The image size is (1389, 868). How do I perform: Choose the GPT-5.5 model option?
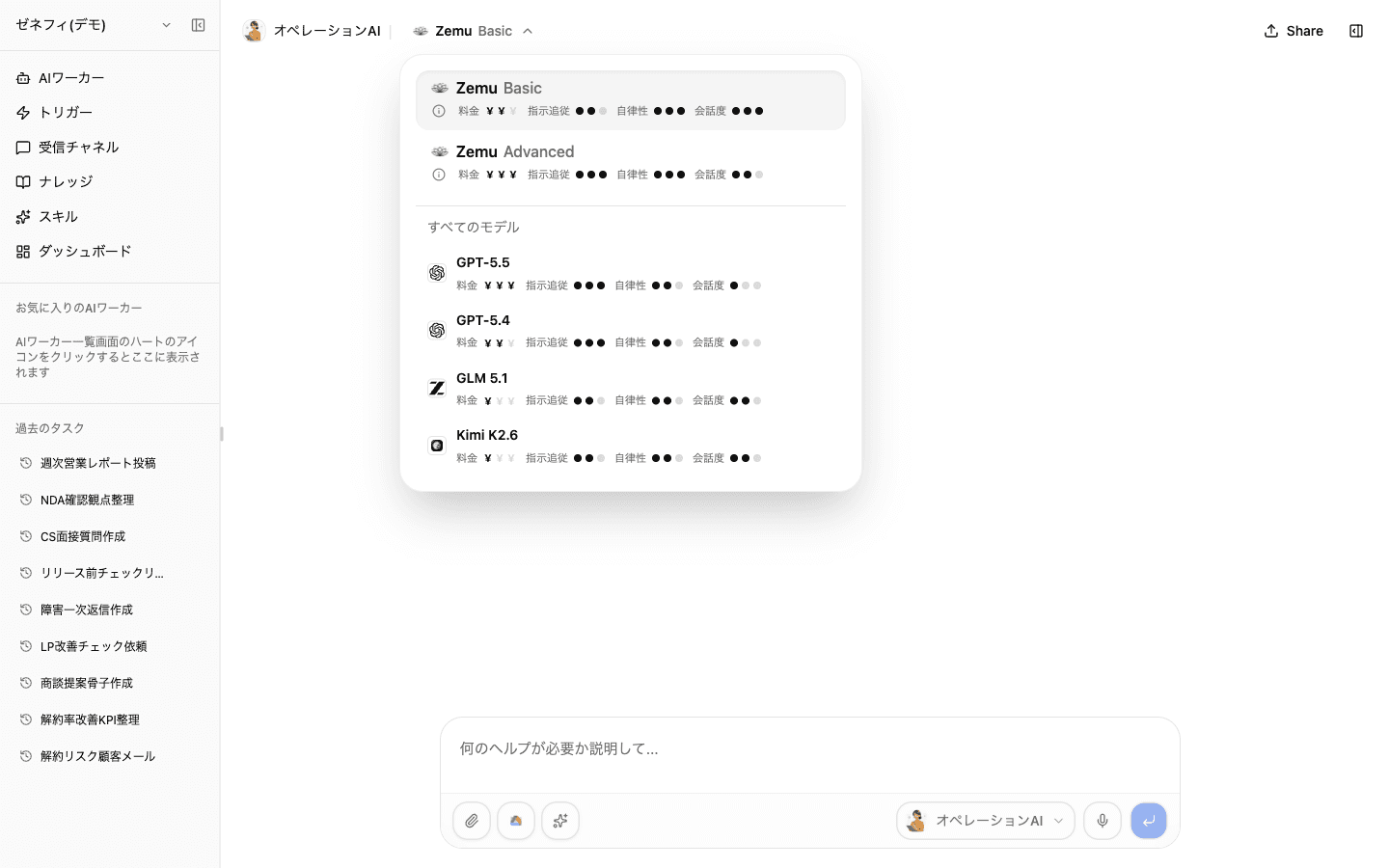631,273
